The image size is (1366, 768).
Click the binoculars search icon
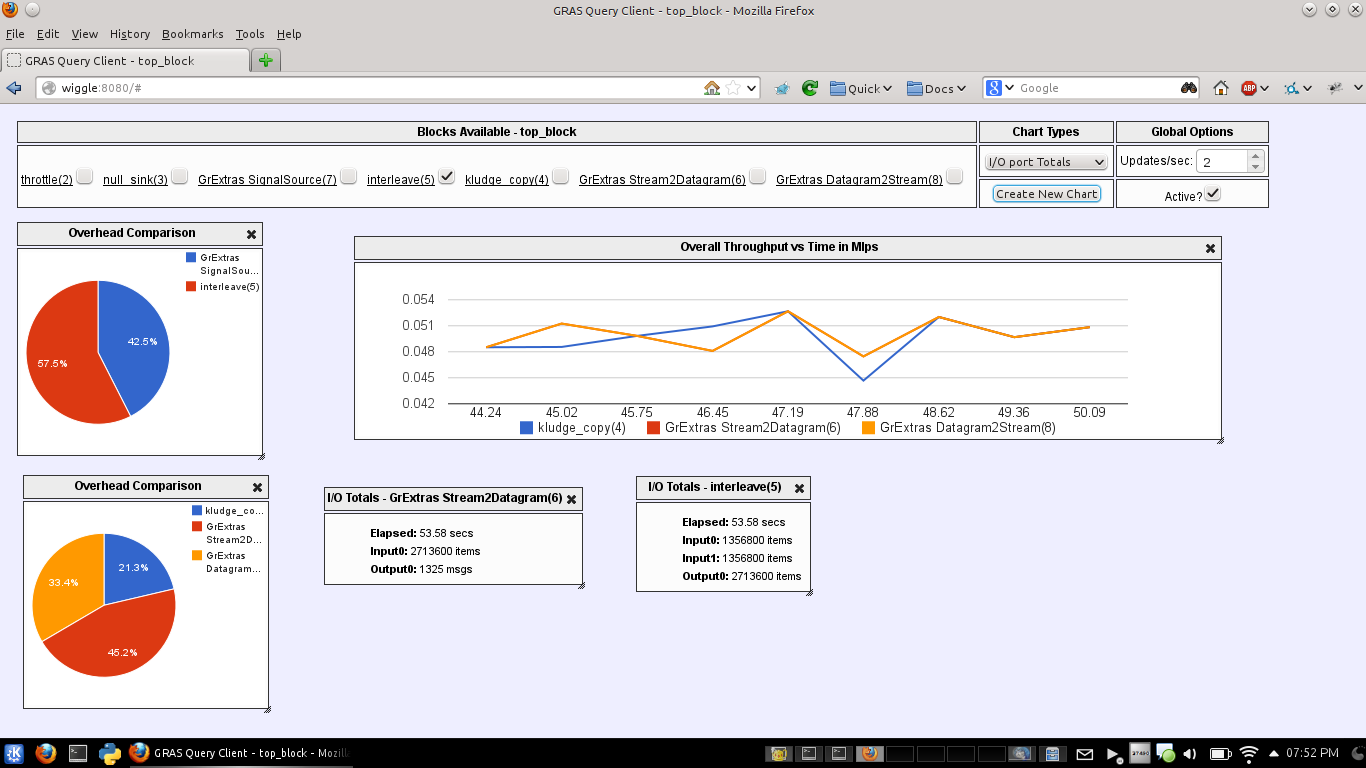tap(1189, 88)
